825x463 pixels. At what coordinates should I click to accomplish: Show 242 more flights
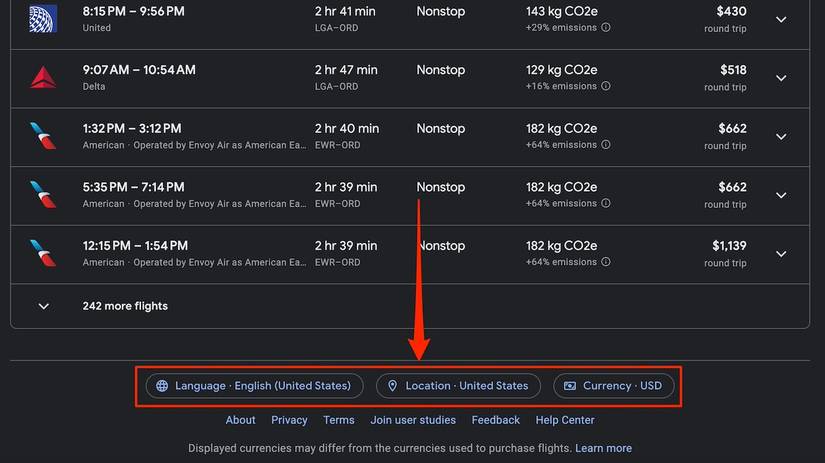125,306
